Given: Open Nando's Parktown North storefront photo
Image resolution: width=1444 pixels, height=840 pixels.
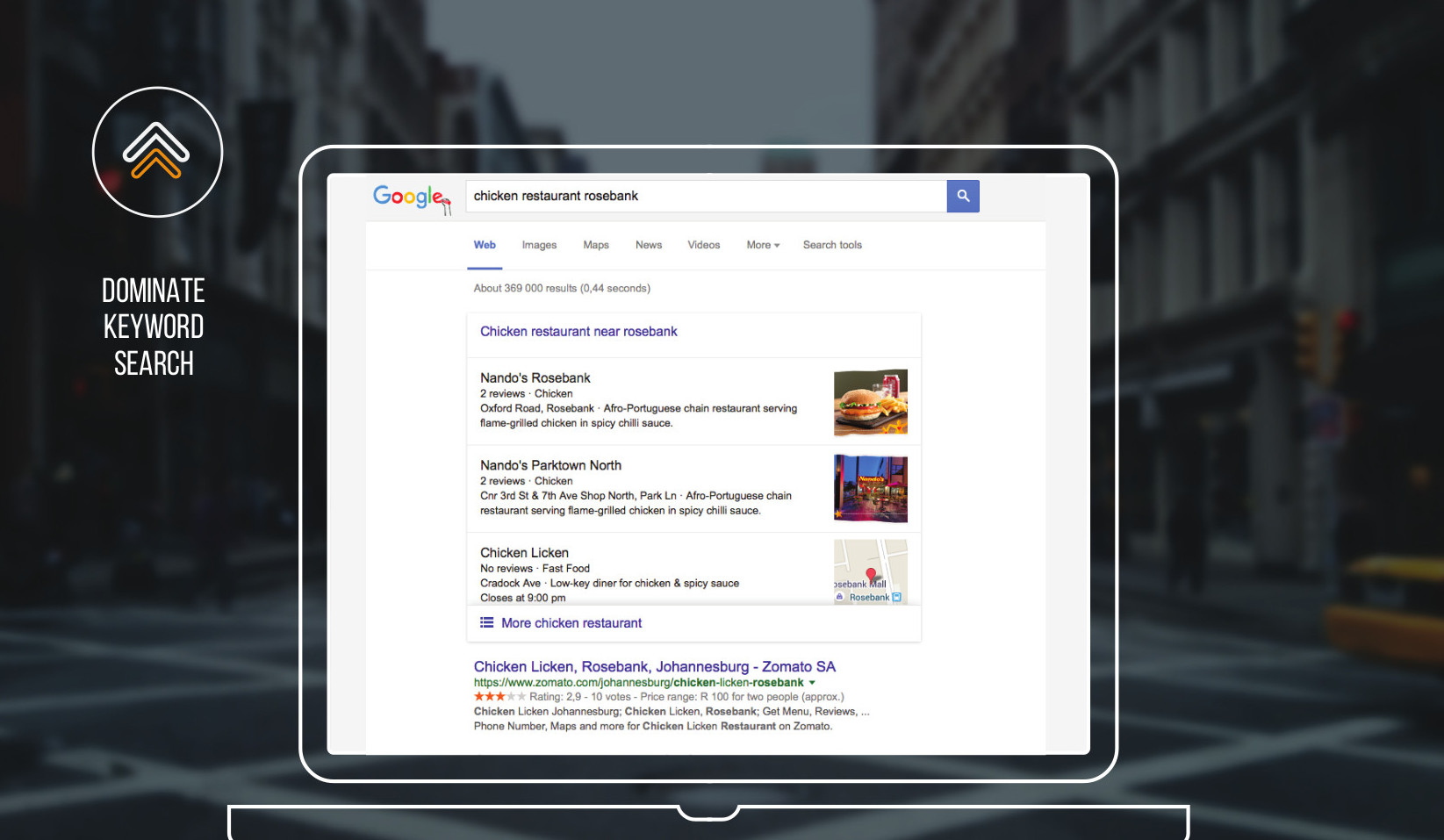Looking at the screenshot, I should [870, 488].
